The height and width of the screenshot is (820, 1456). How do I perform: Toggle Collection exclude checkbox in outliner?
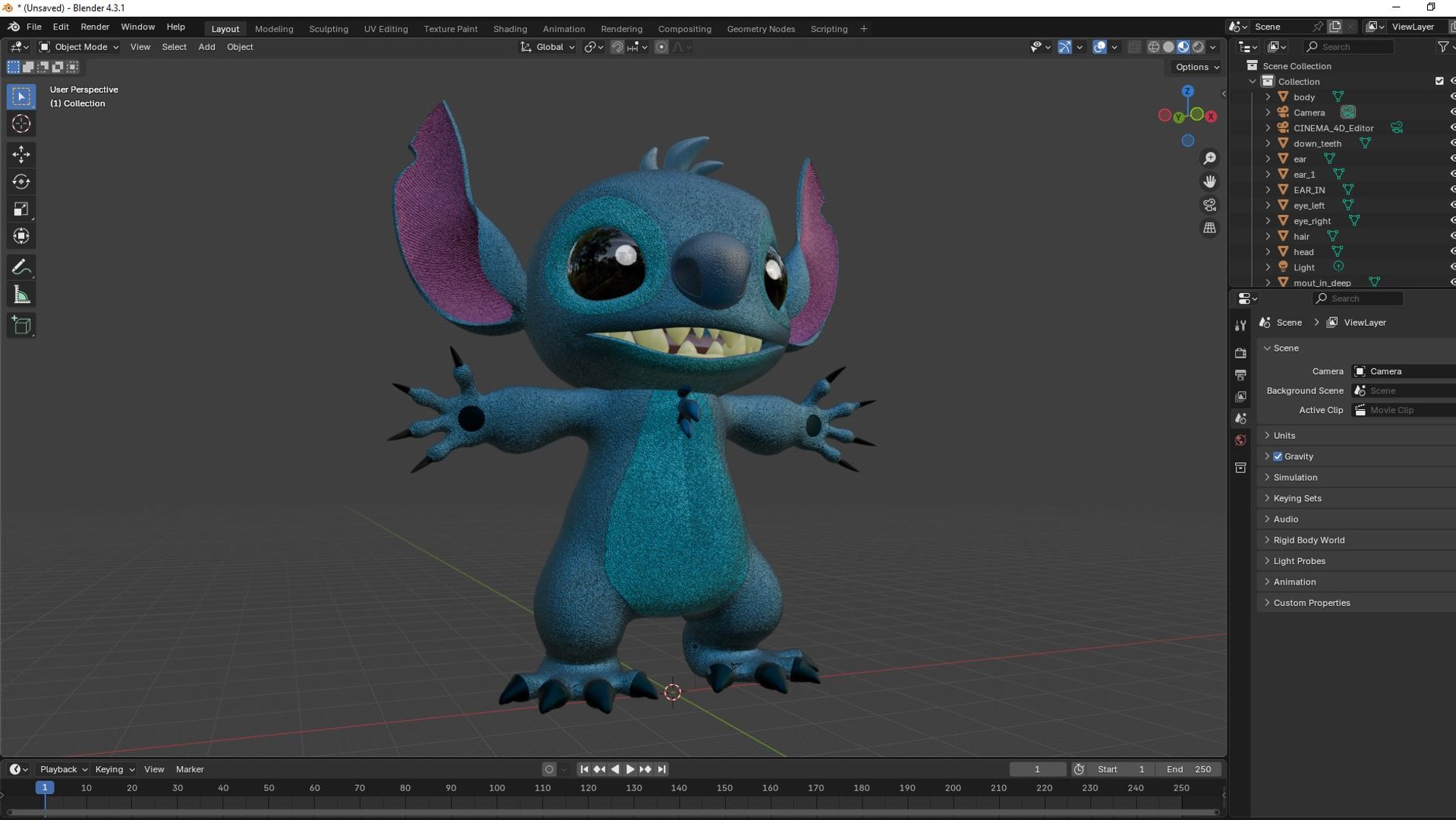click(1439, 81)
